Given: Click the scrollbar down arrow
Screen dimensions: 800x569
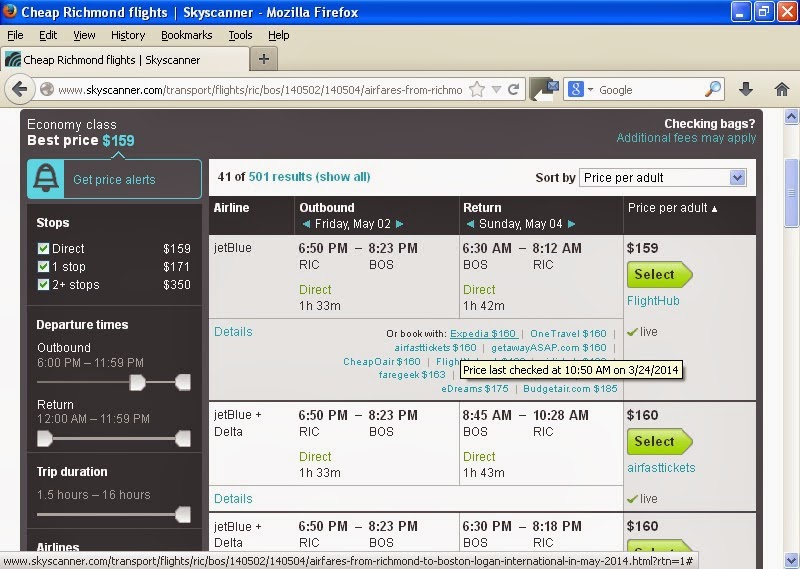Looking at the screenshot, I should click(791, 559).
